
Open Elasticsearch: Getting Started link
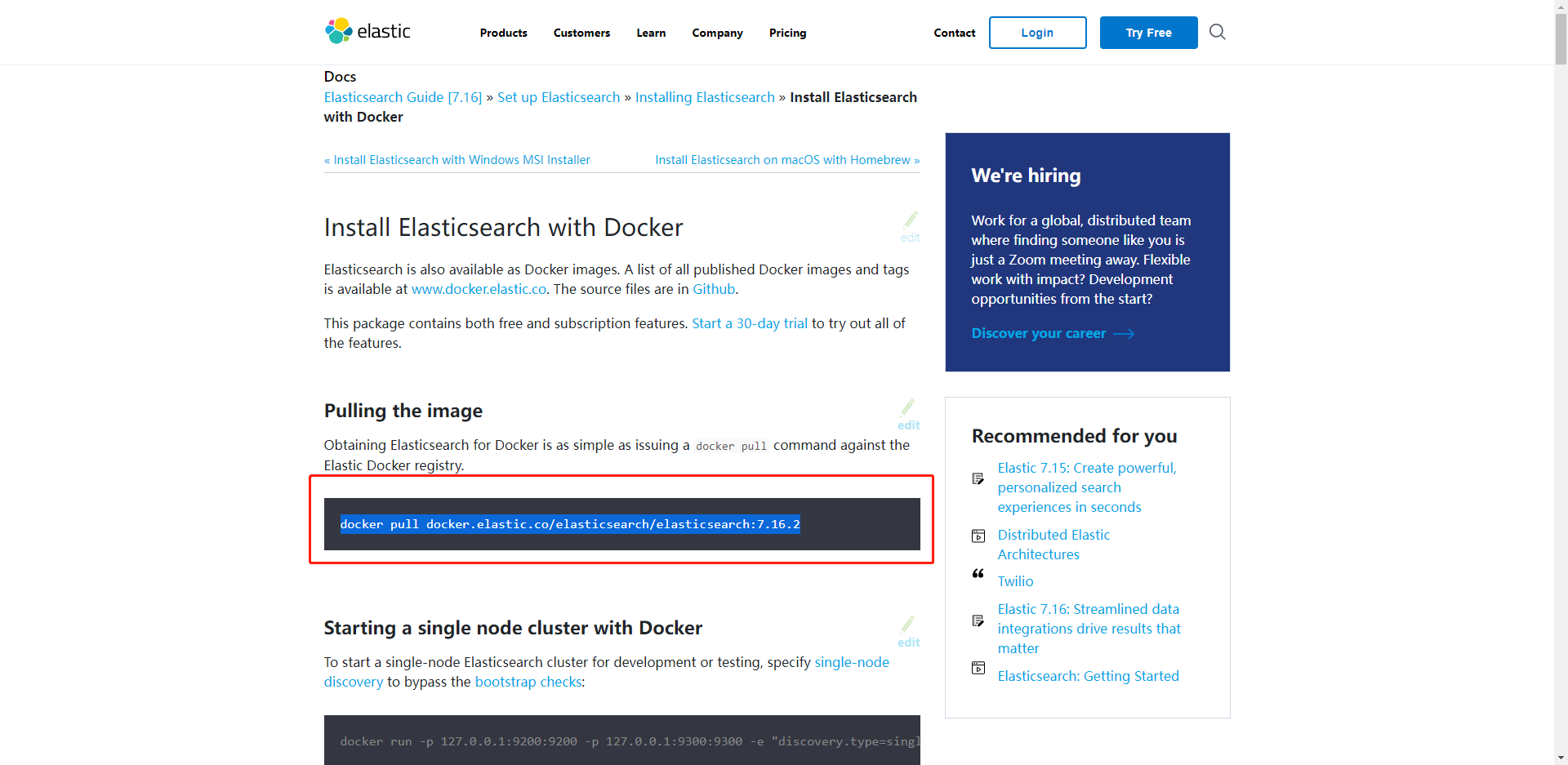coord(1088,676)
